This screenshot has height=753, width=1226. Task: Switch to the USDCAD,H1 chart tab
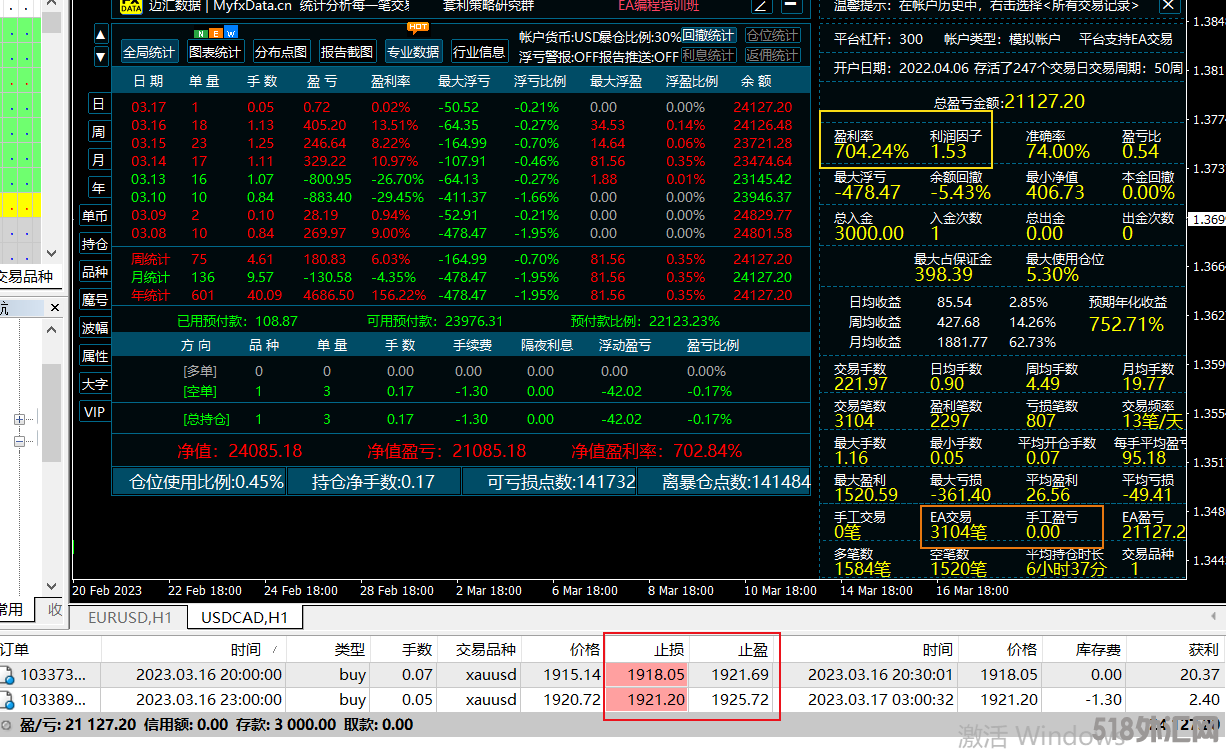[245, 618]
